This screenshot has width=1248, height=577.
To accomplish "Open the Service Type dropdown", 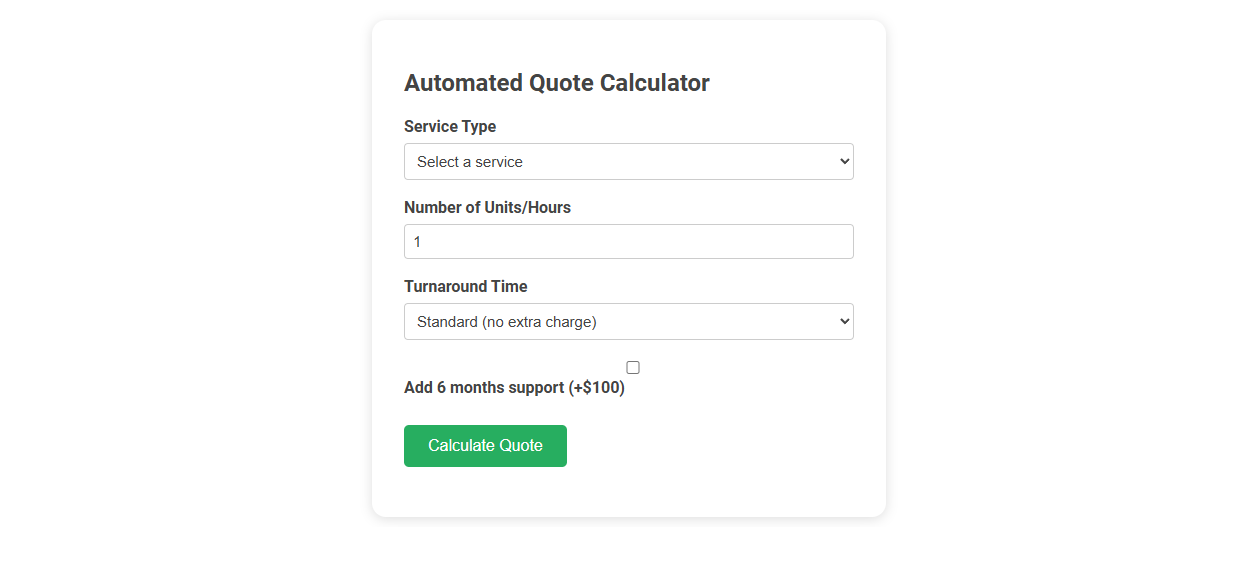I will click(x=628, y=161).
